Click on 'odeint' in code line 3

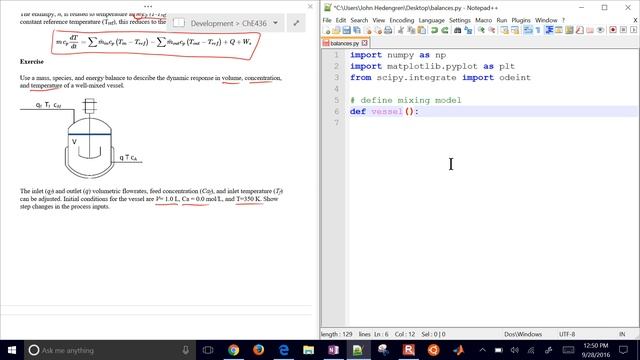click(x=515, y=77)
